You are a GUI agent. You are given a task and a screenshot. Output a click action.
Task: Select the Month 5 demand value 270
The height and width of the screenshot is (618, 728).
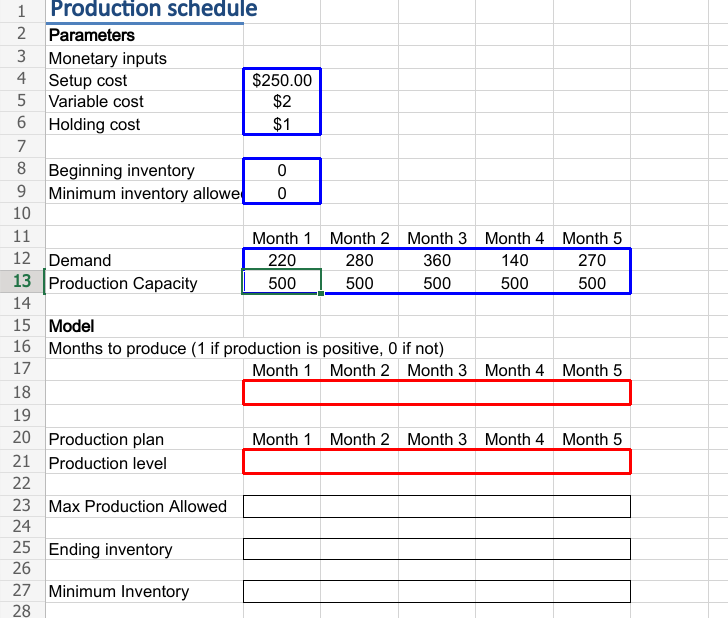(592, 260)
